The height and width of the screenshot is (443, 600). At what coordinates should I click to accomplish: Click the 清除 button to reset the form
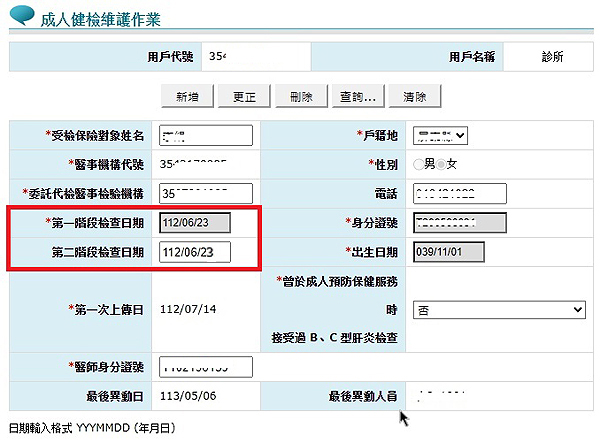[415, 97]
